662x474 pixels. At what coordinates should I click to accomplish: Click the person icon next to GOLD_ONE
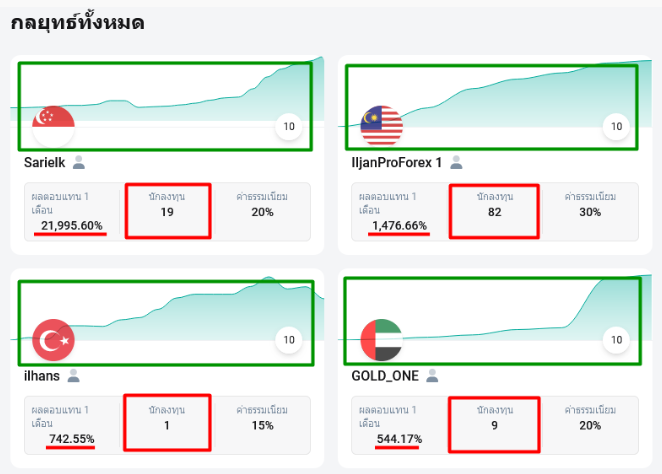(x=432, y=376)
